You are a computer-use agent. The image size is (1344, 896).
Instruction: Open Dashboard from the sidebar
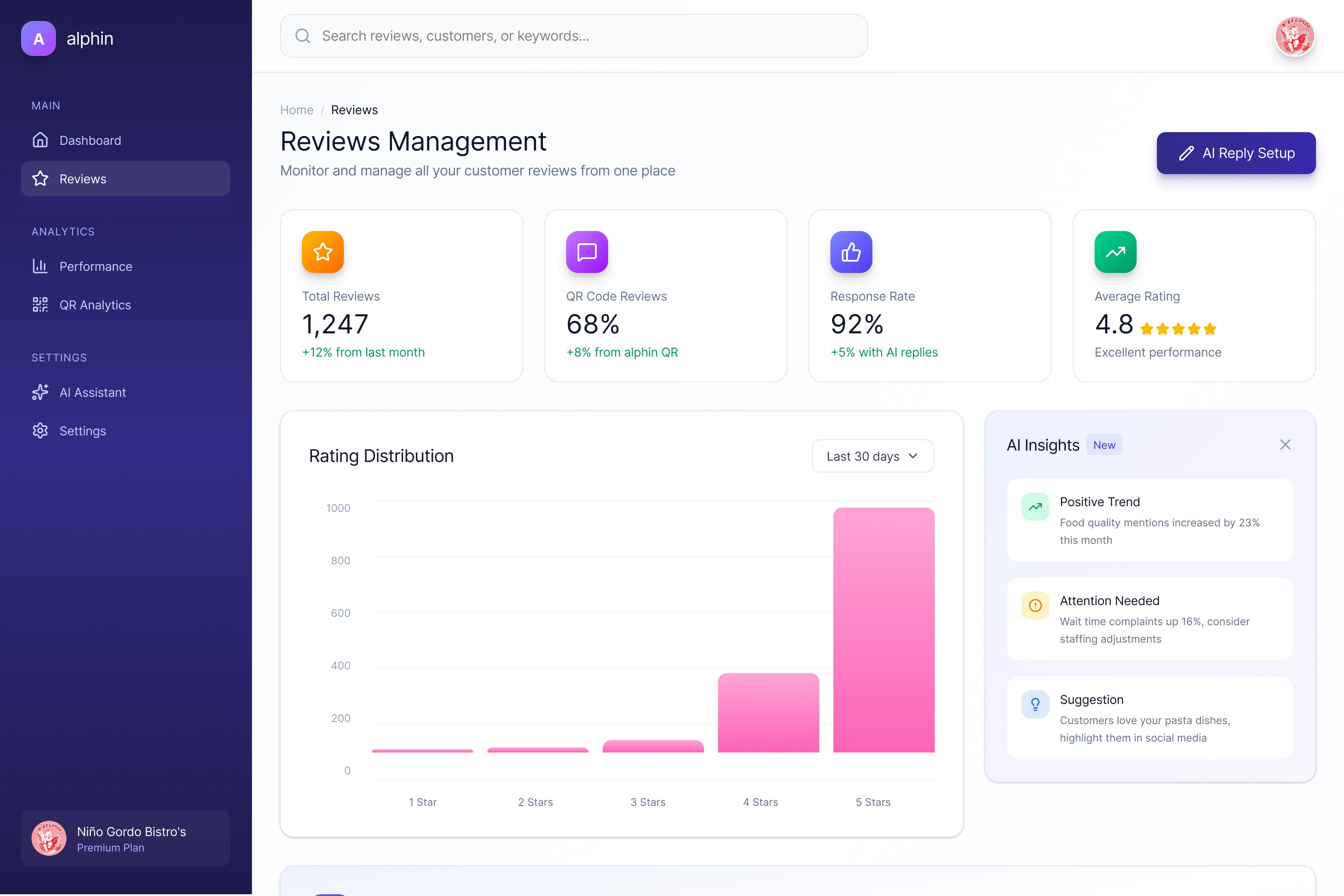(x=90, y=140)
